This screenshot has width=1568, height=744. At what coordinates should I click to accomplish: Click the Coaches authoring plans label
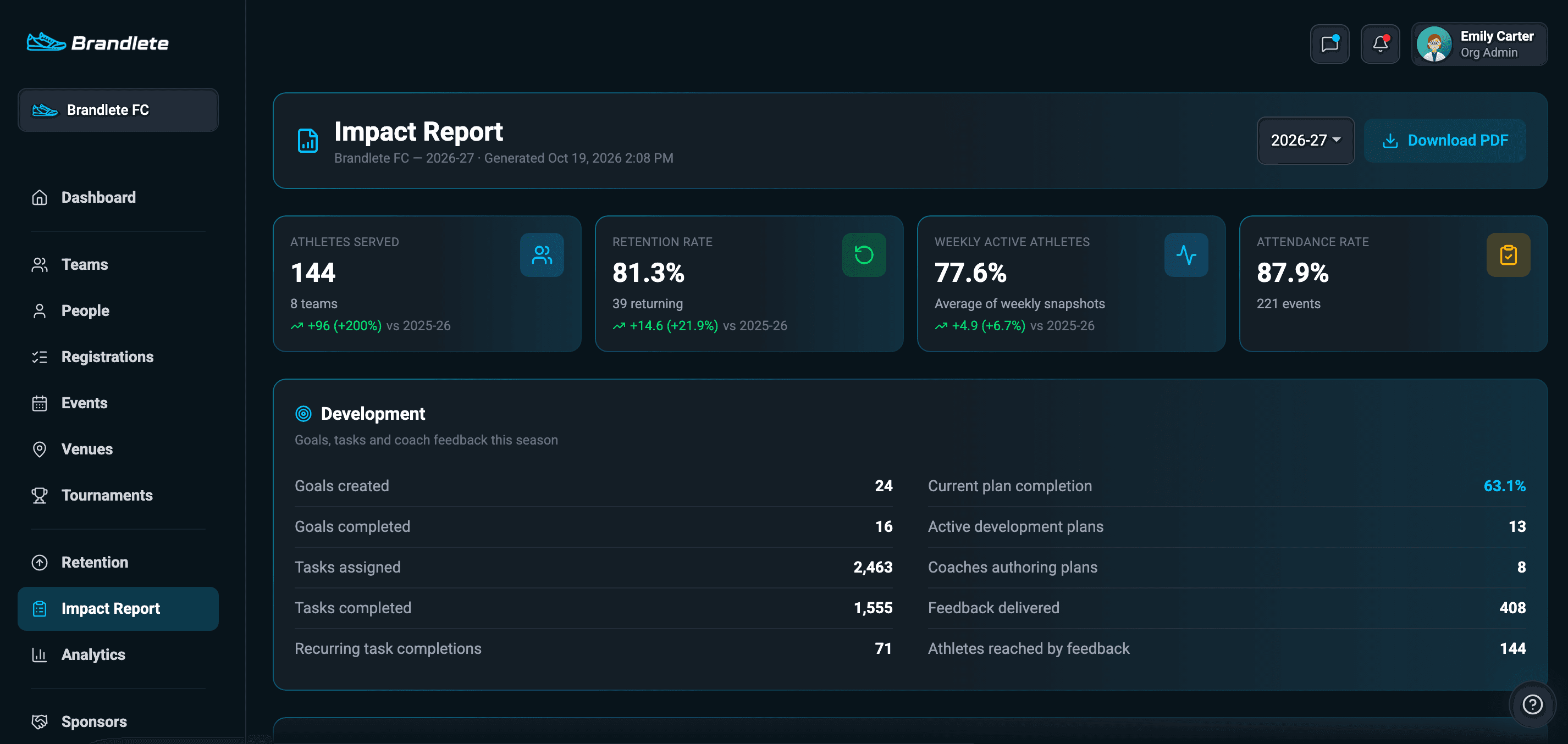(x=1012, y=567)
